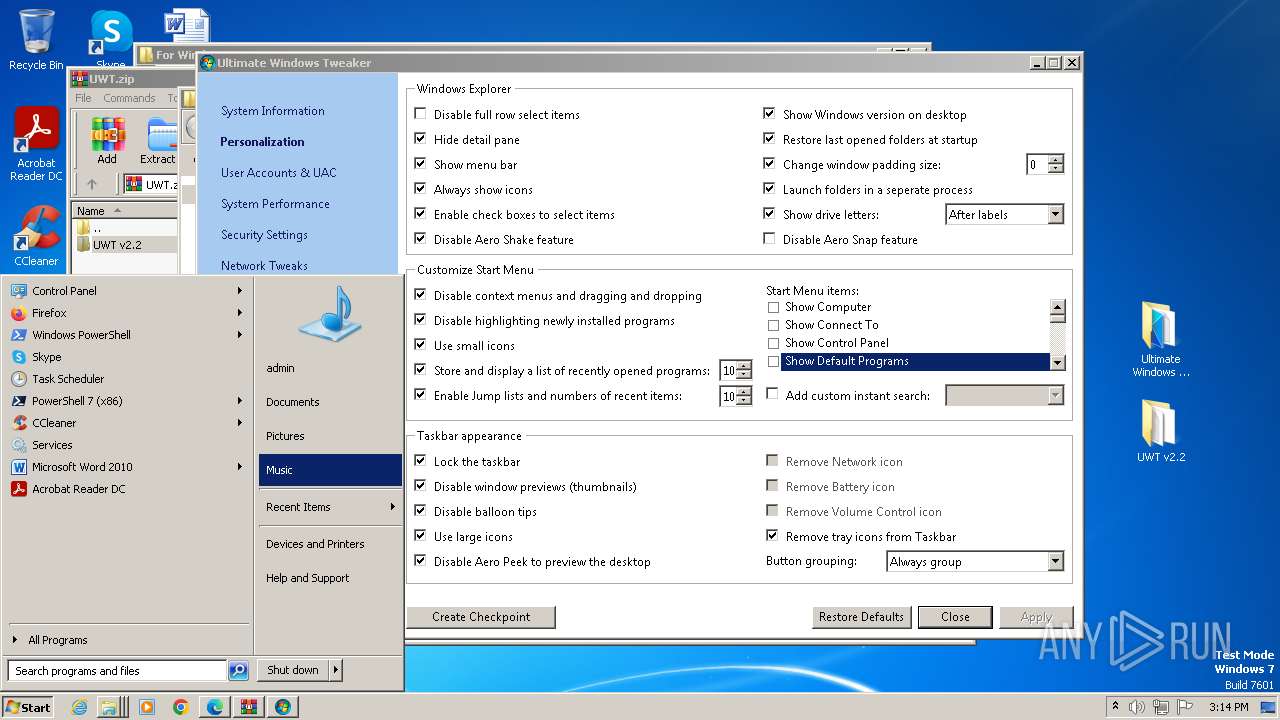
Task: Expand Windows PowerShell submenu arrow
Action: click(240, 335)
